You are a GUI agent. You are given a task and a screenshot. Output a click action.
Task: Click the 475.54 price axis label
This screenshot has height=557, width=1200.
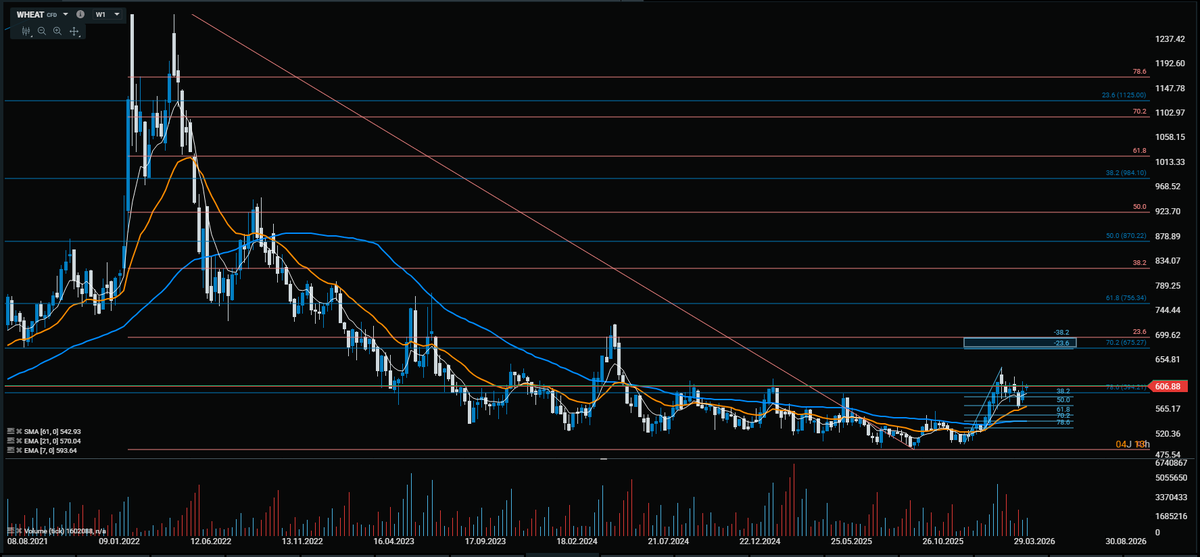click(x=1170, y=456)
